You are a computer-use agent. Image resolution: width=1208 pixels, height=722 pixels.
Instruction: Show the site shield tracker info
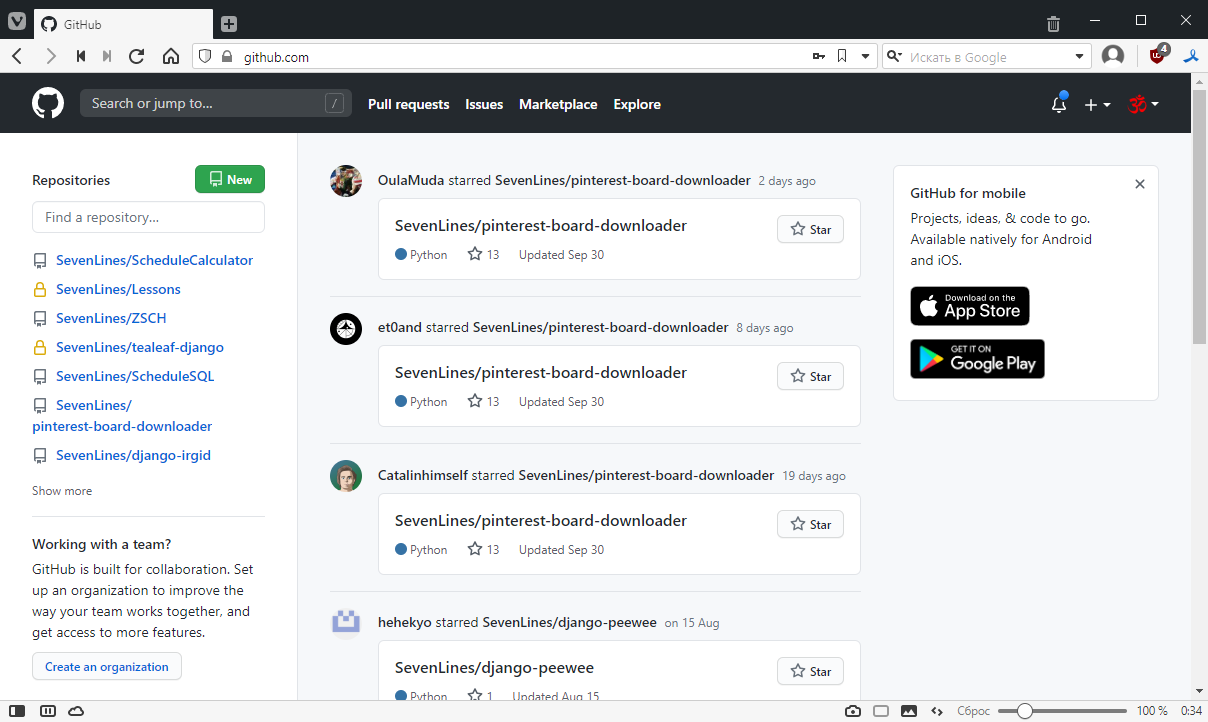point(205,57)
